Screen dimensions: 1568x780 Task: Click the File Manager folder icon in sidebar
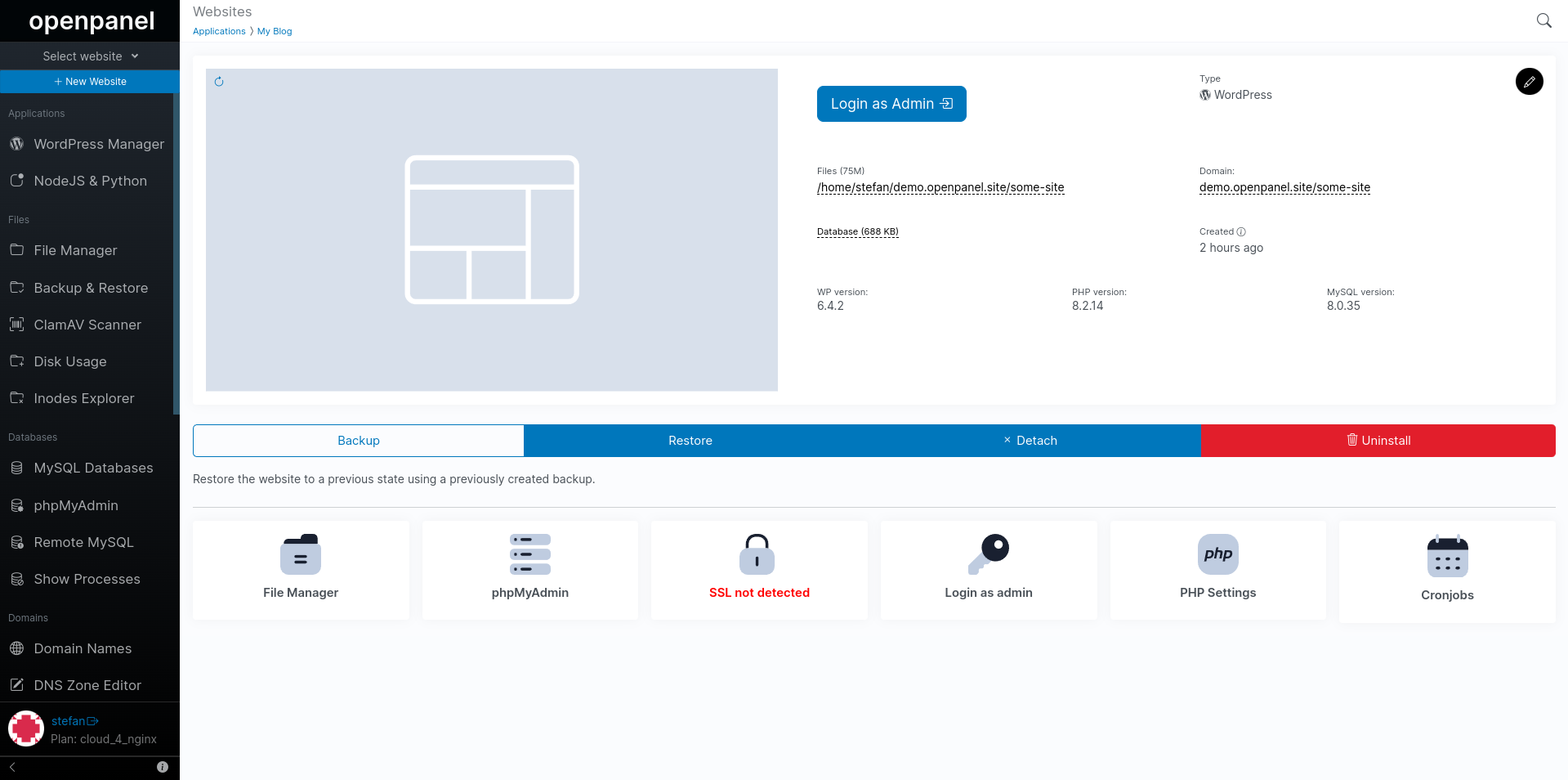coord(17,249)
